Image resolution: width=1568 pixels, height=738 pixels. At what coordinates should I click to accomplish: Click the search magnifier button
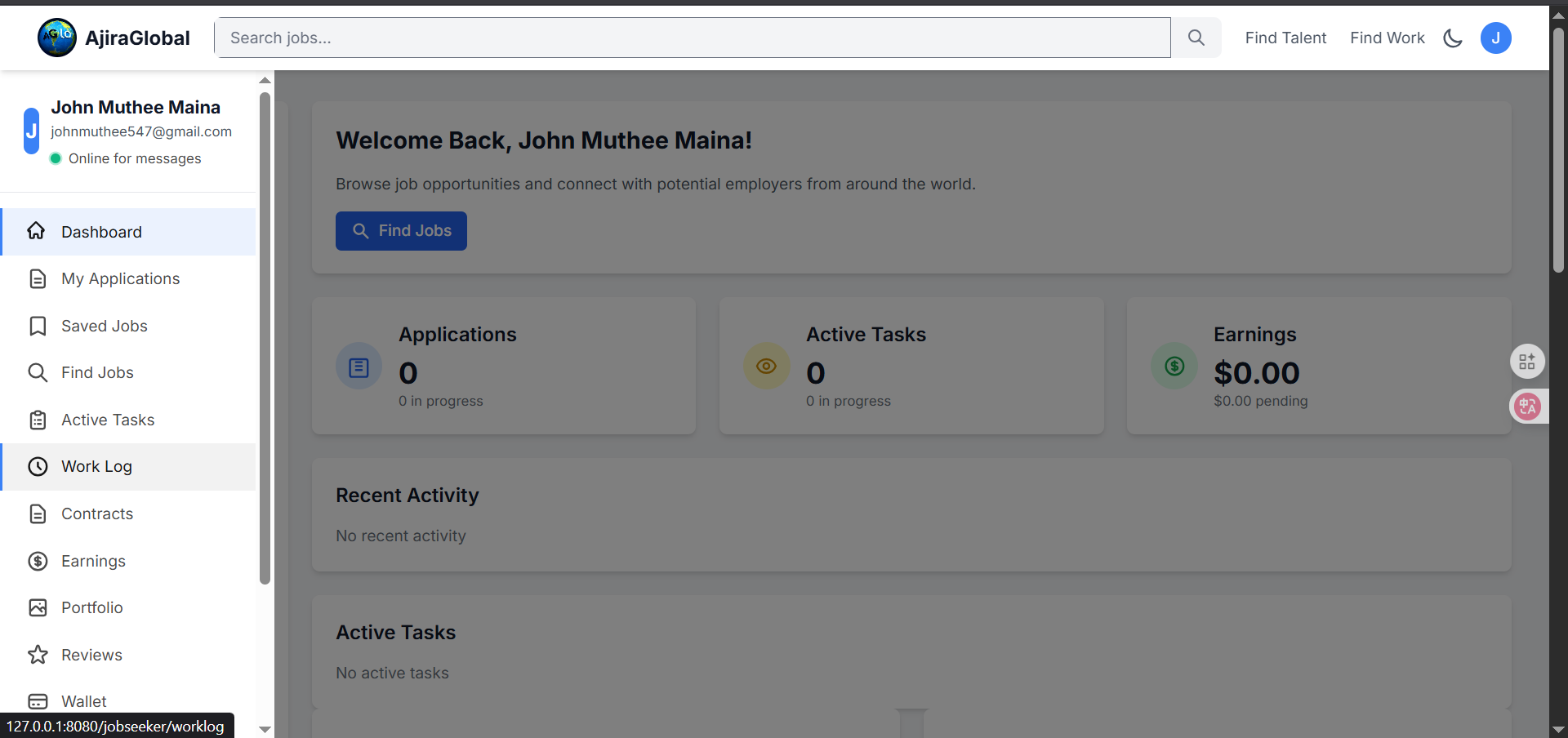point(1196,38)
